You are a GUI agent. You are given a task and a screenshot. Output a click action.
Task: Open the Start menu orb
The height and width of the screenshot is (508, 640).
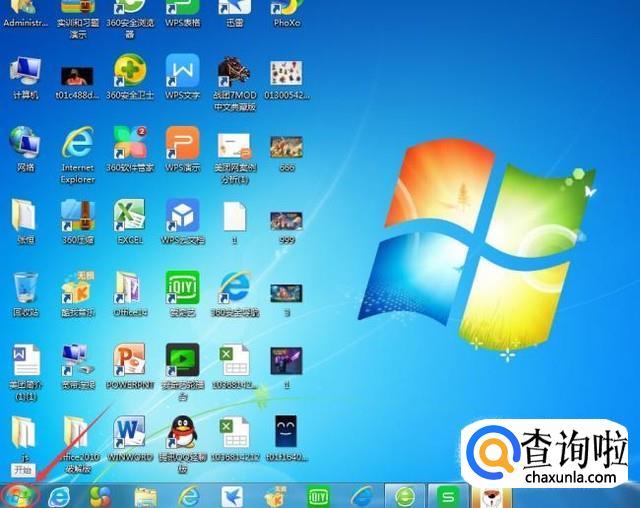[20, 495]
